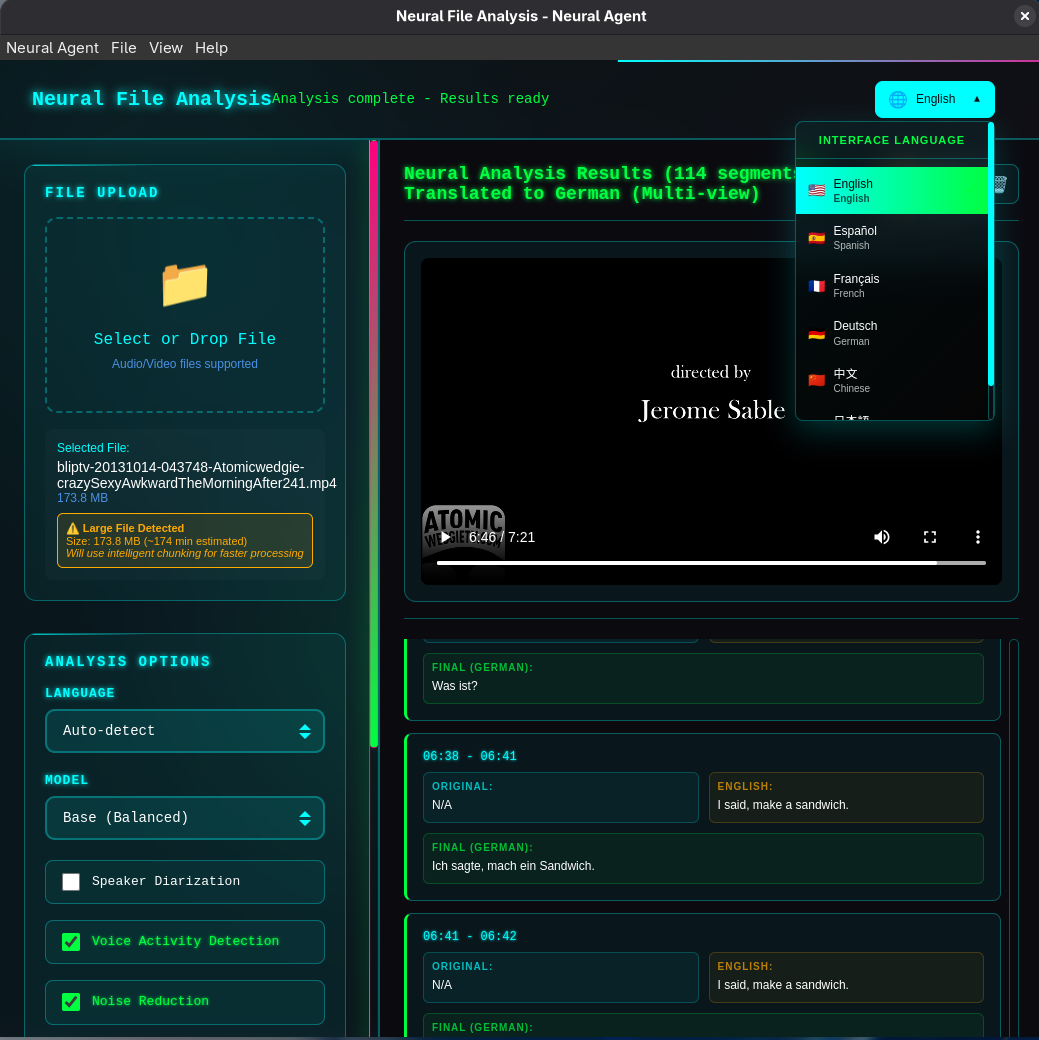Click the German flag icon
1039x1040 pixels.
pos(817,333)
